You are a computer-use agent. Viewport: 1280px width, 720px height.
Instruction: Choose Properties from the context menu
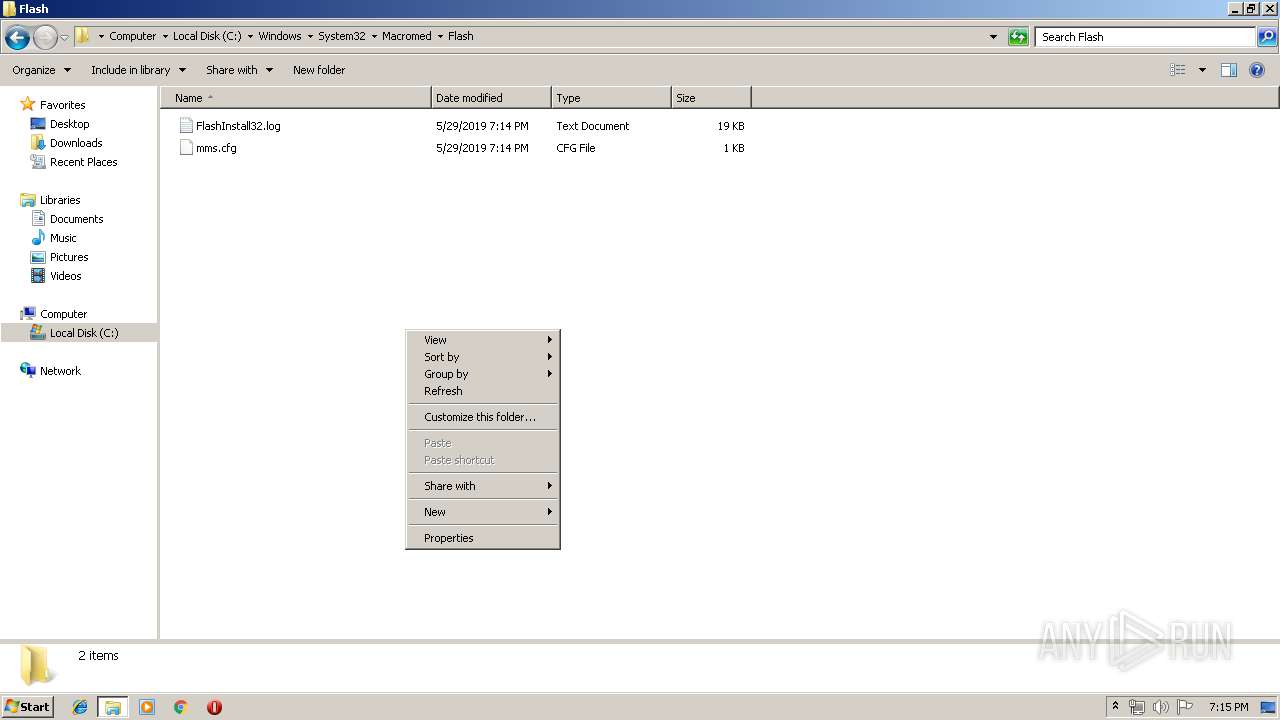[483, 538]
